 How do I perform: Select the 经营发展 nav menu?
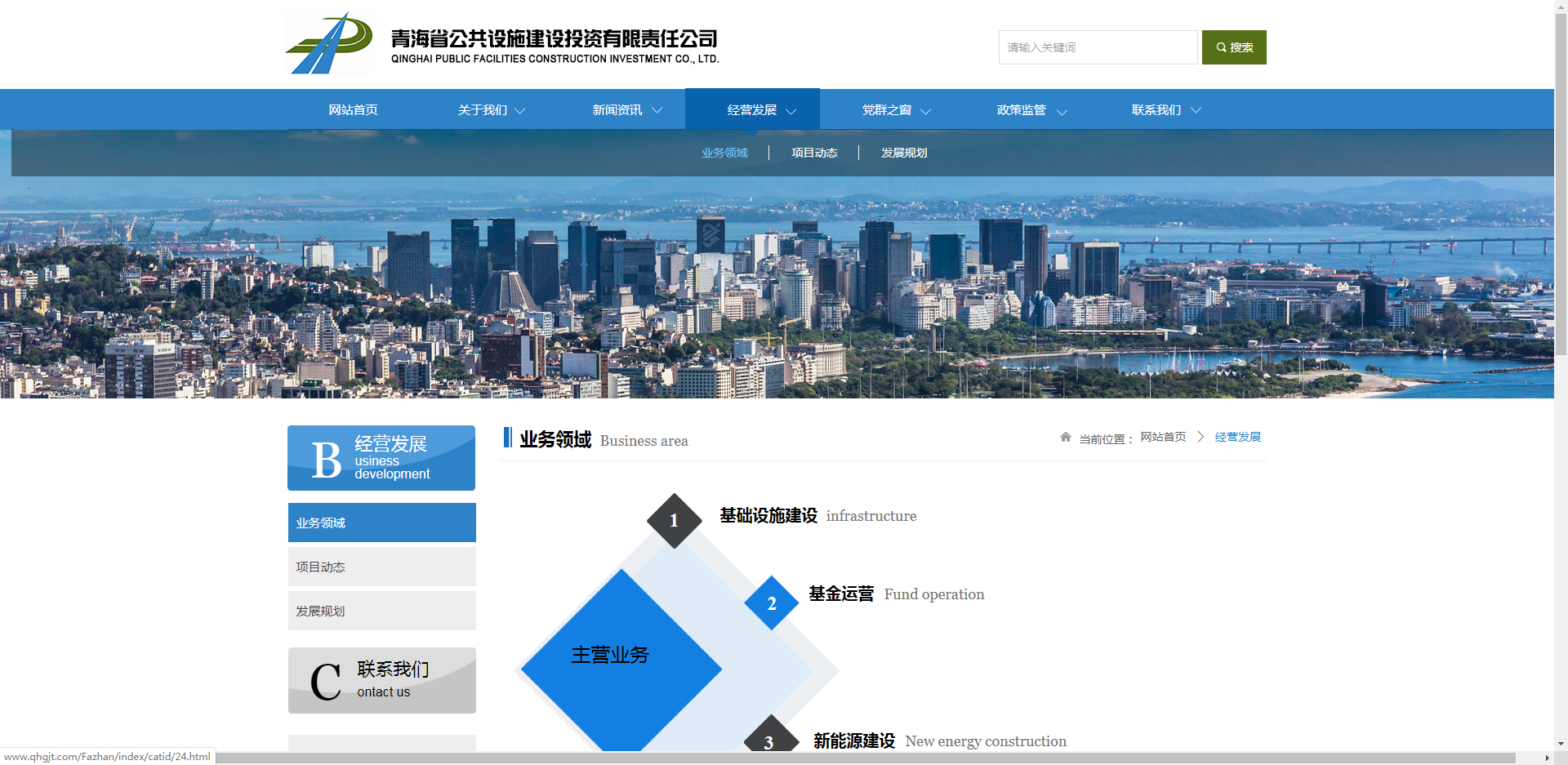[x=752, y=110]
